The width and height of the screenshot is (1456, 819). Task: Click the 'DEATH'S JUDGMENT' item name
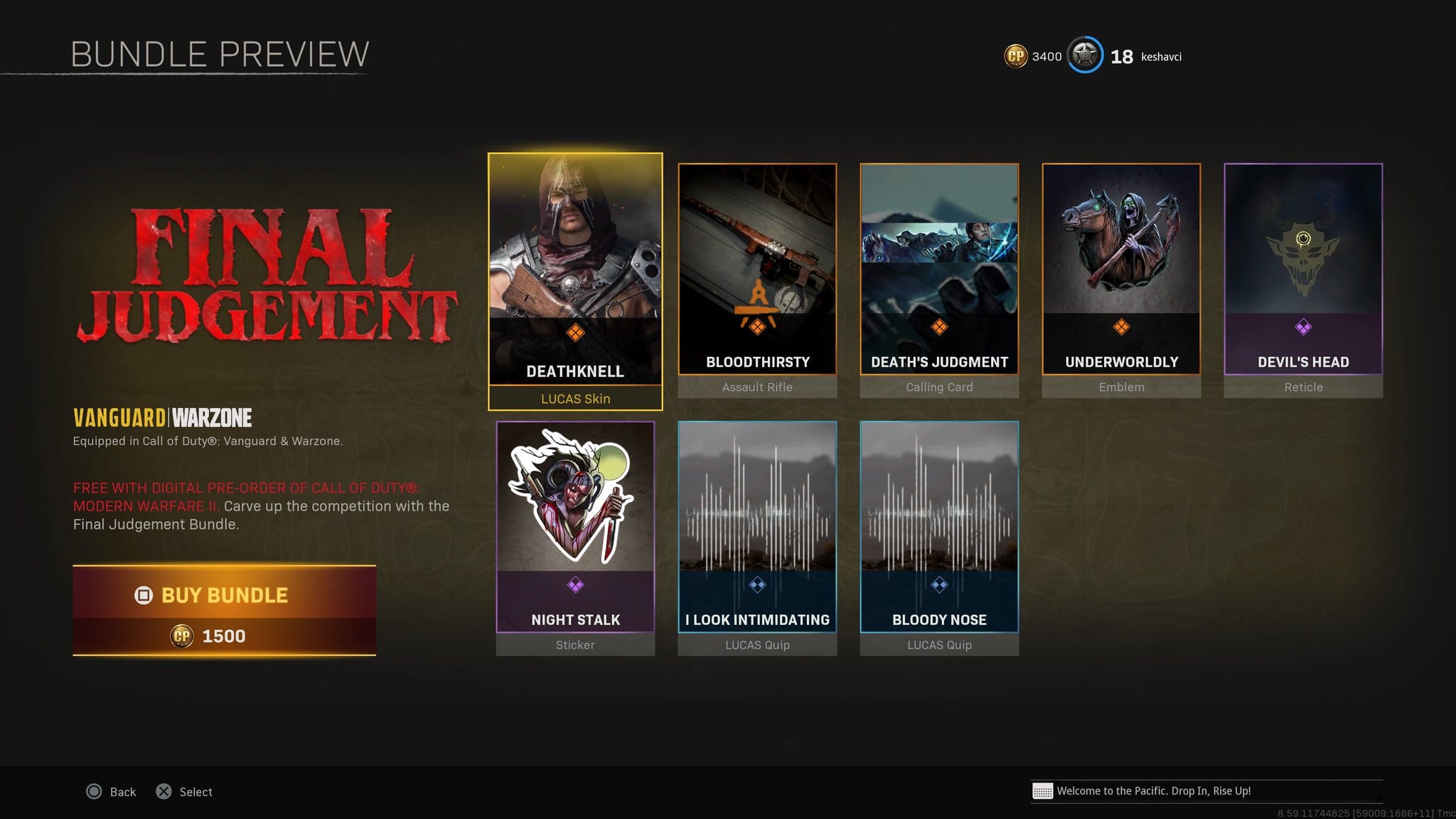(939, 362)
